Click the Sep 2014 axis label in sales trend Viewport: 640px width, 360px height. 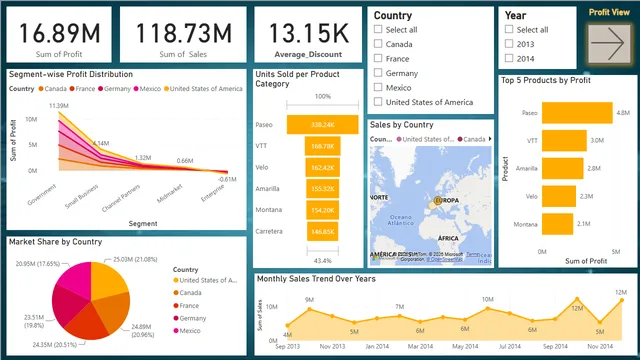pyautogui.click(x=555, y=346)
